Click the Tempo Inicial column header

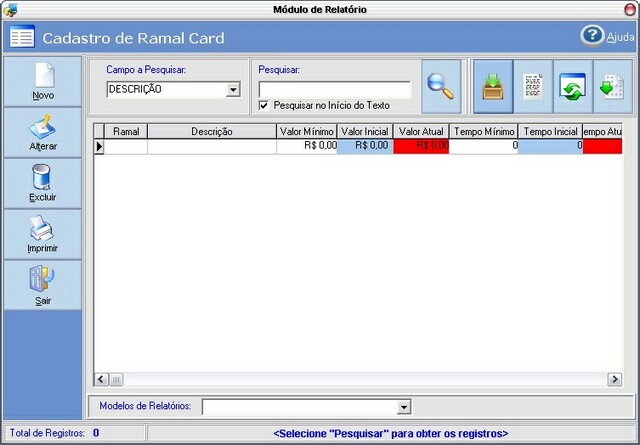[x=550, y=131]
